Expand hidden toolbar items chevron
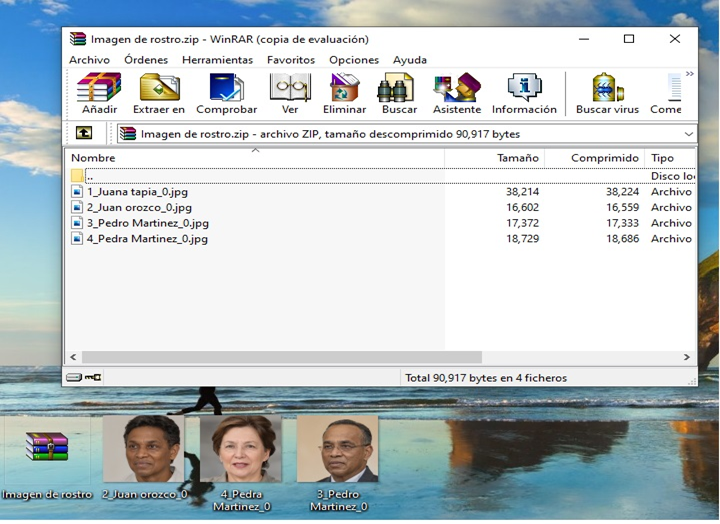 tap(690, 74)
